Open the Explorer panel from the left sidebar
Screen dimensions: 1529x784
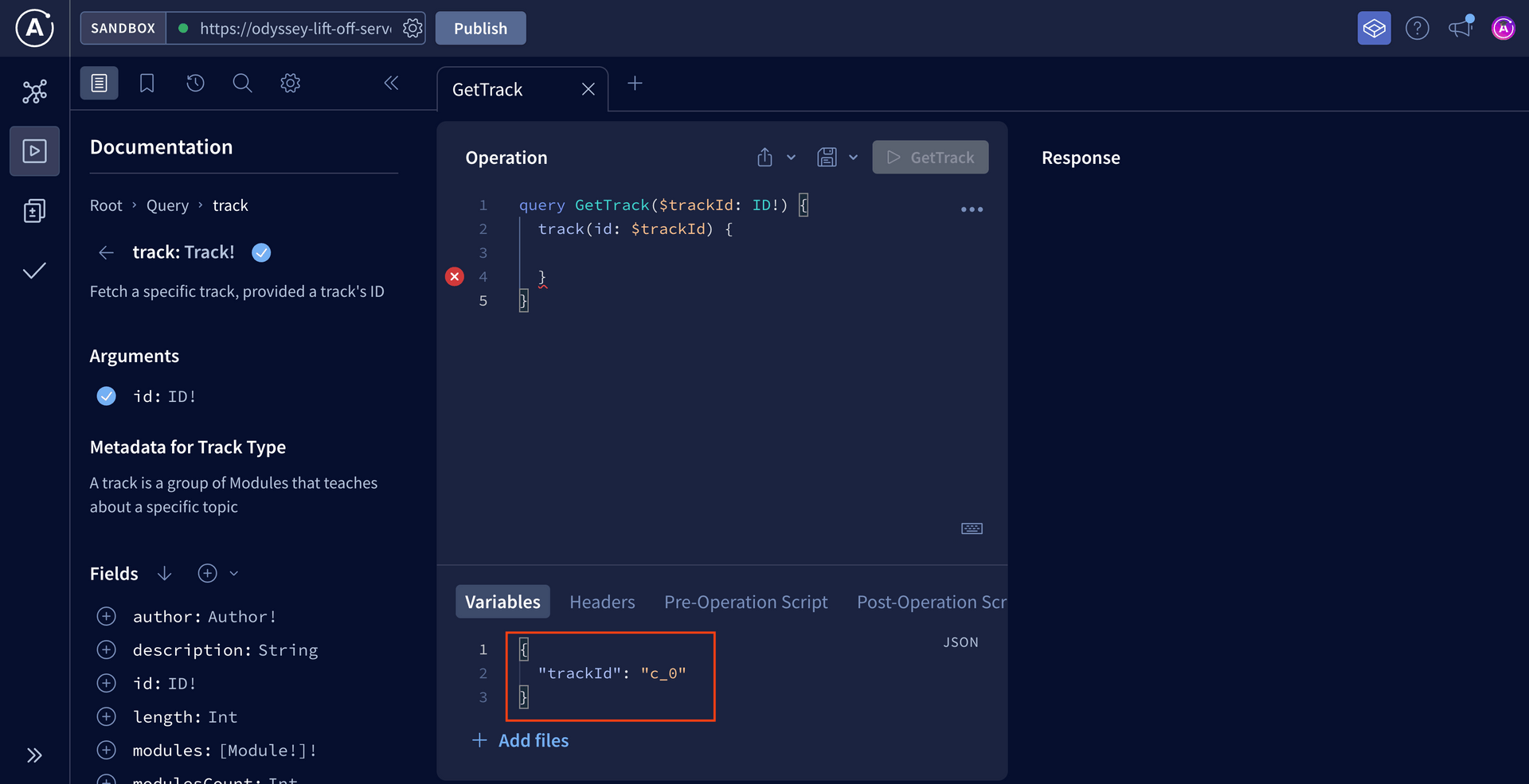pos(34,150)
